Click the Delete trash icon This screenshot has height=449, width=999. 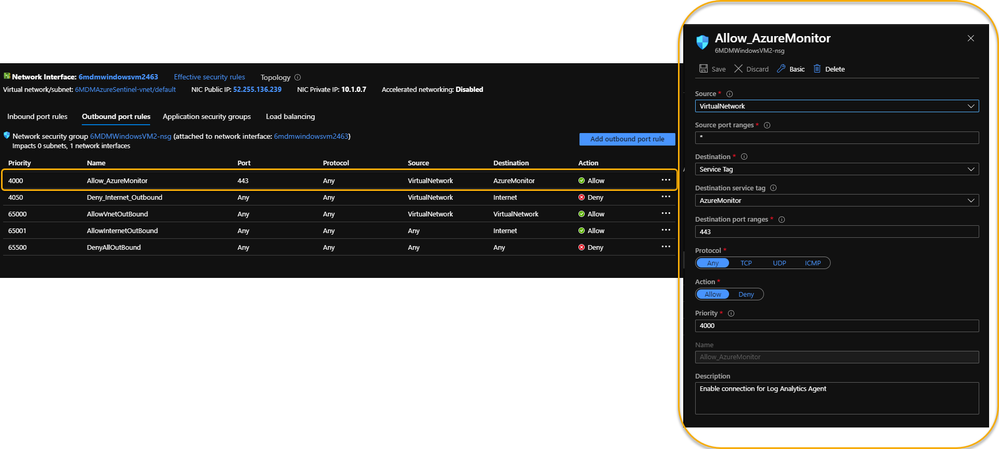click(817, 69)
